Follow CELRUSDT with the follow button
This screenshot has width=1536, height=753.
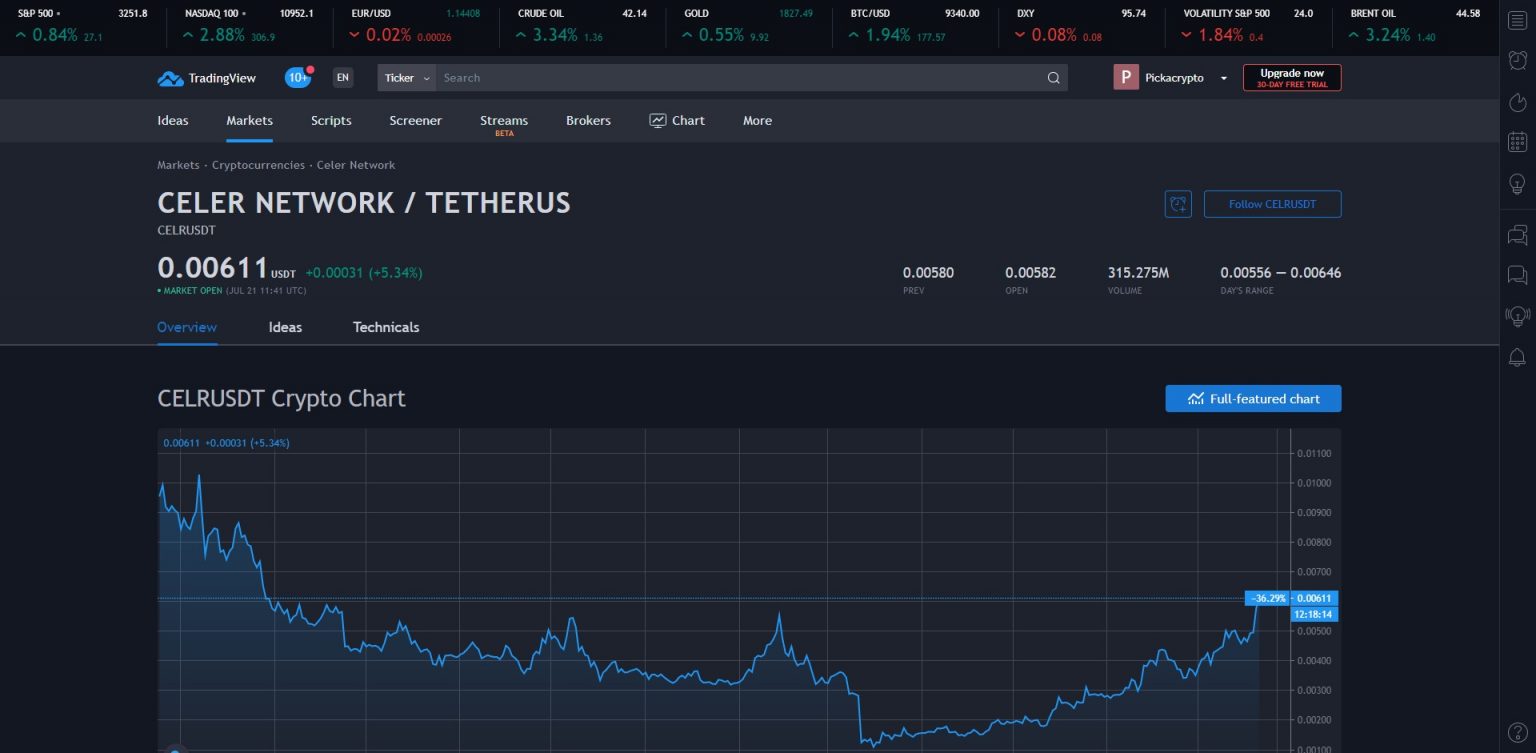[x=1272, y=203]
